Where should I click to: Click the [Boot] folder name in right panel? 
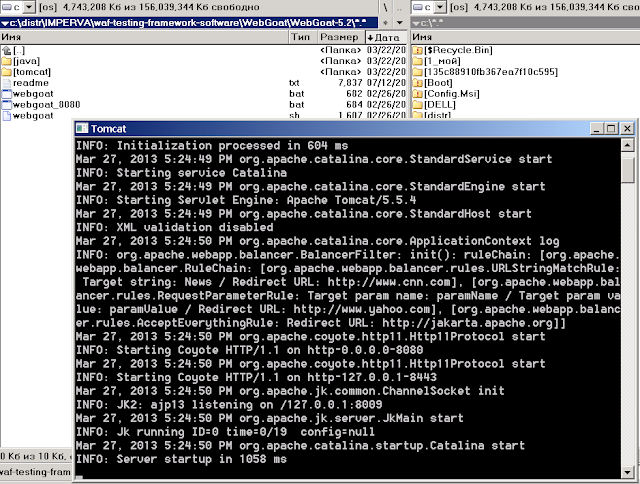(438, 83)
